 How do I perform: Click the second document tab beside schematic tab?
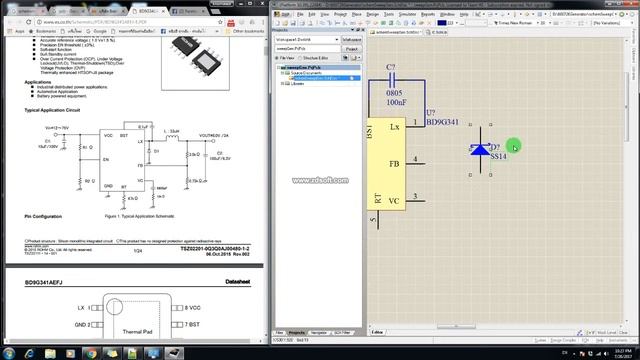point(436,32)
